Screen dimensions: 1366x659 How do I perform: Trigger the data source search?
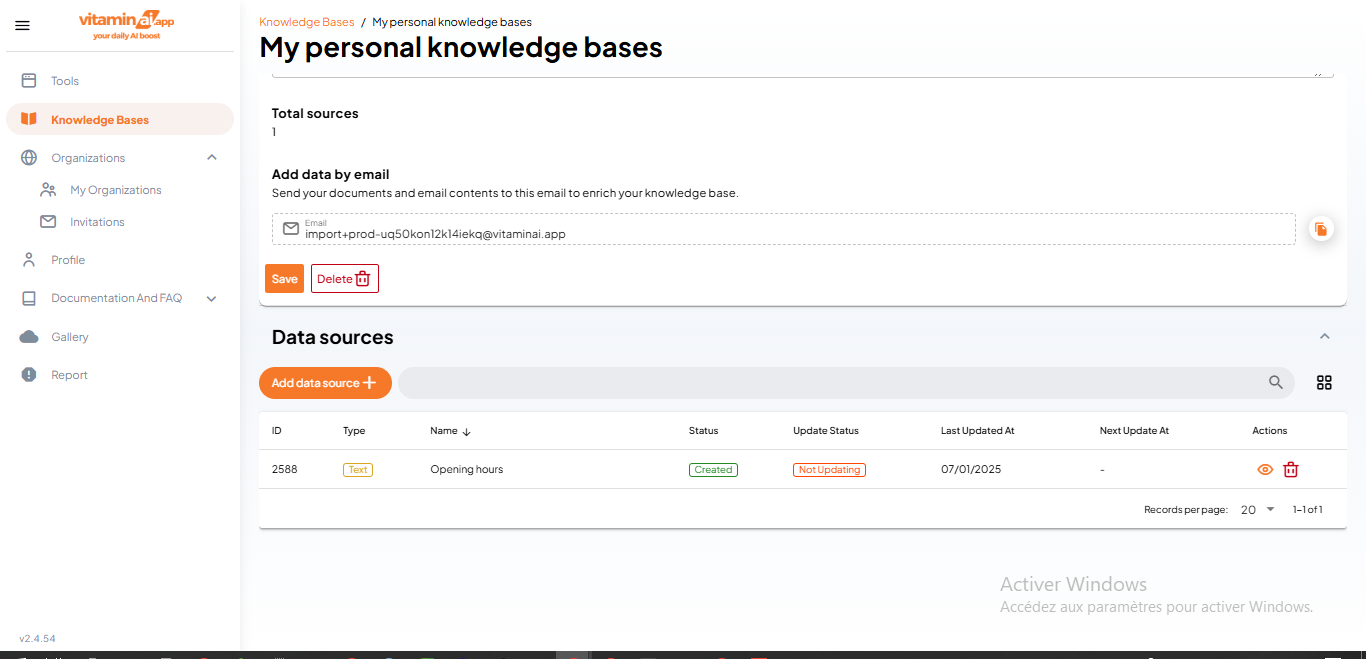(1276, 382)
